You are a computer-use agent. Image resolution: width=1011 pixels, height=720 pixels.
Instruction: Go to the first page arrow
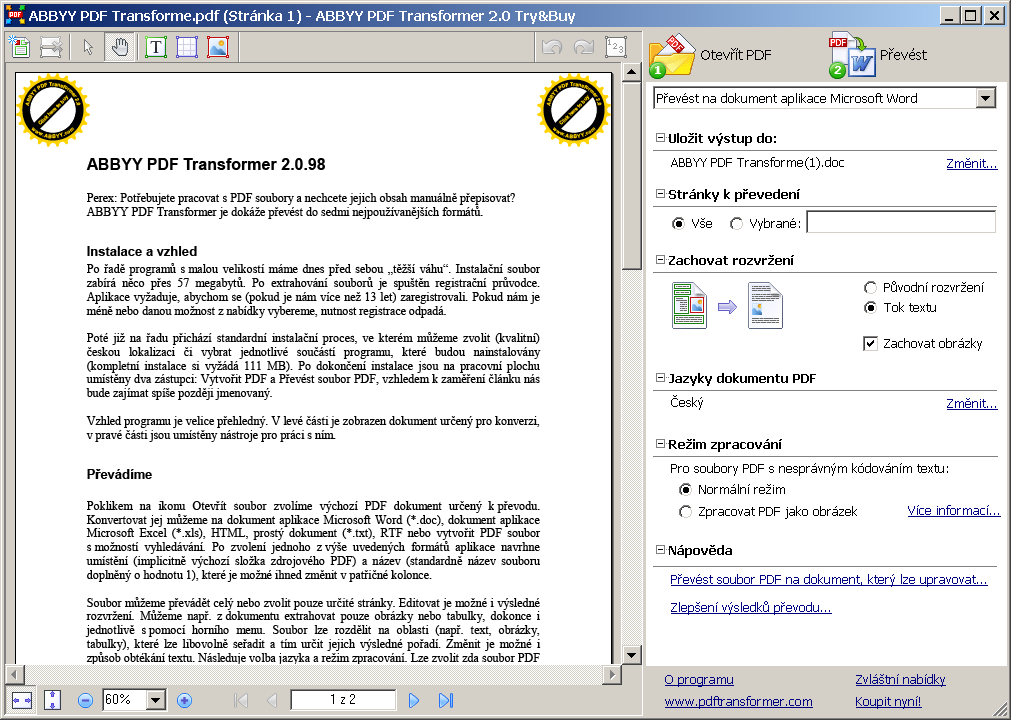pyautogui.click(x=241, y=700)
